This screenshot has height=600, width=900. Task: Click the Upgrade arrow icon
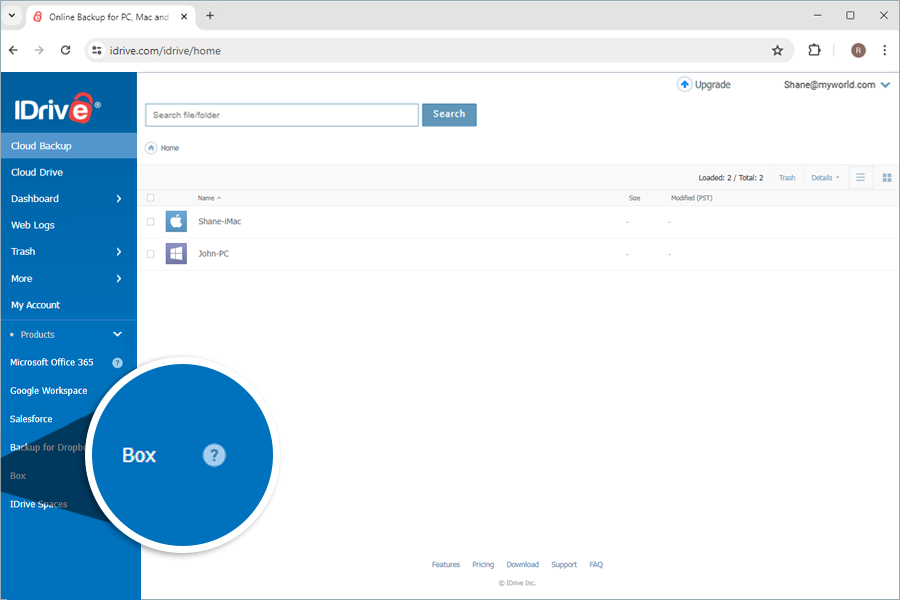click(684, 85)
